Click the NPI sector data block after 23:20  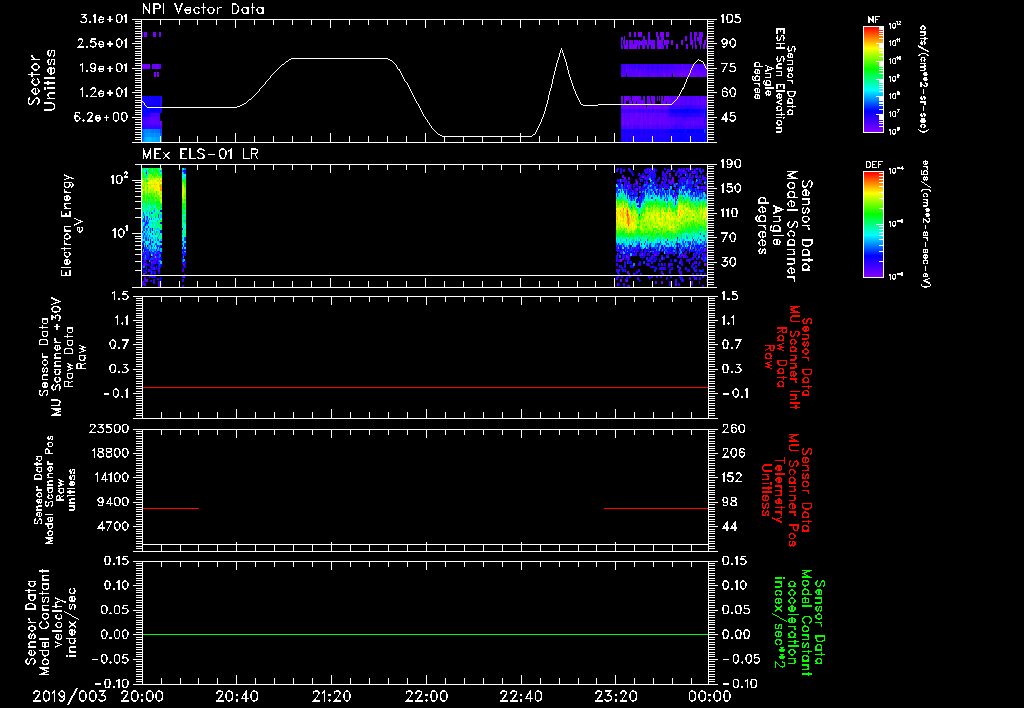tap(664, 86)
